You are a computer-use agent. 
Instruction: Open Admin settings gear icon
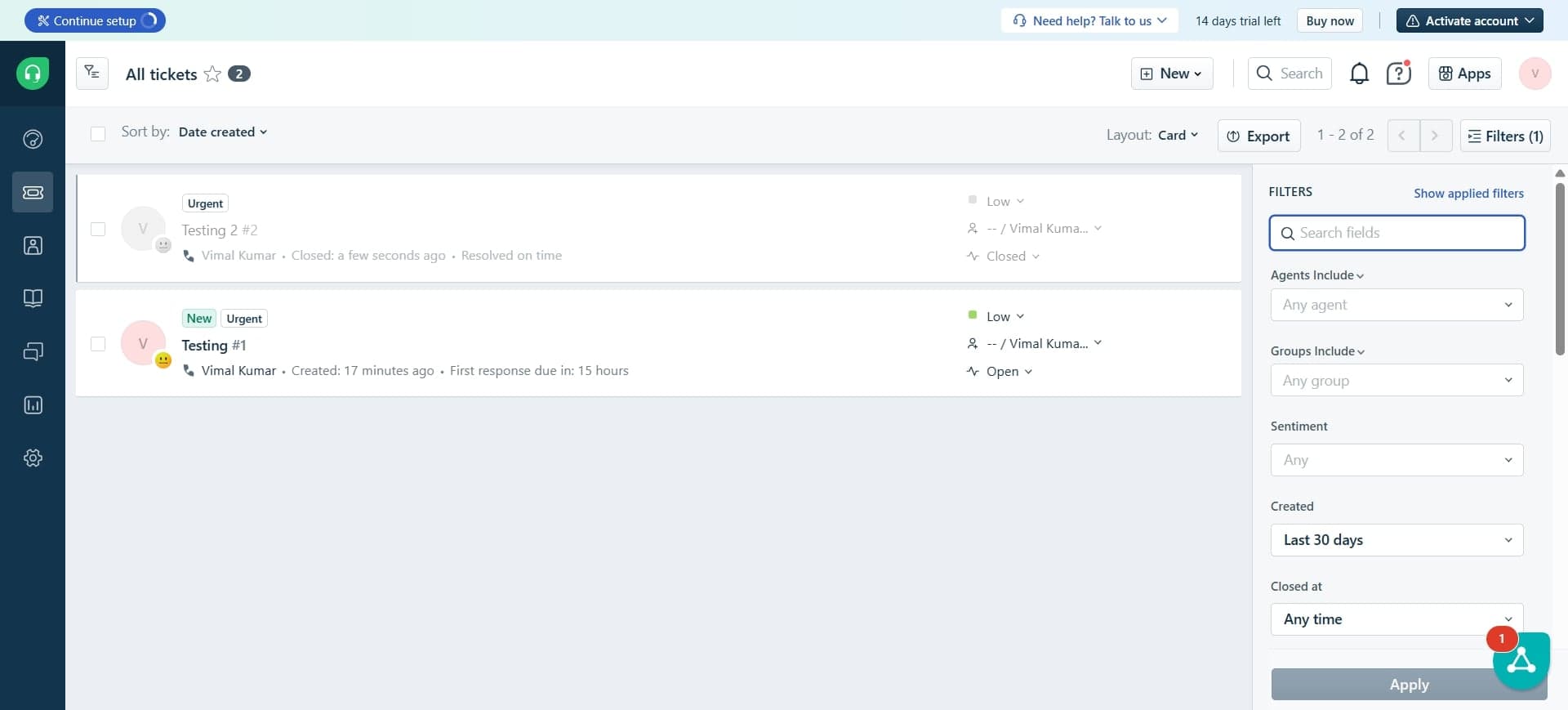[x=33, y=458]
